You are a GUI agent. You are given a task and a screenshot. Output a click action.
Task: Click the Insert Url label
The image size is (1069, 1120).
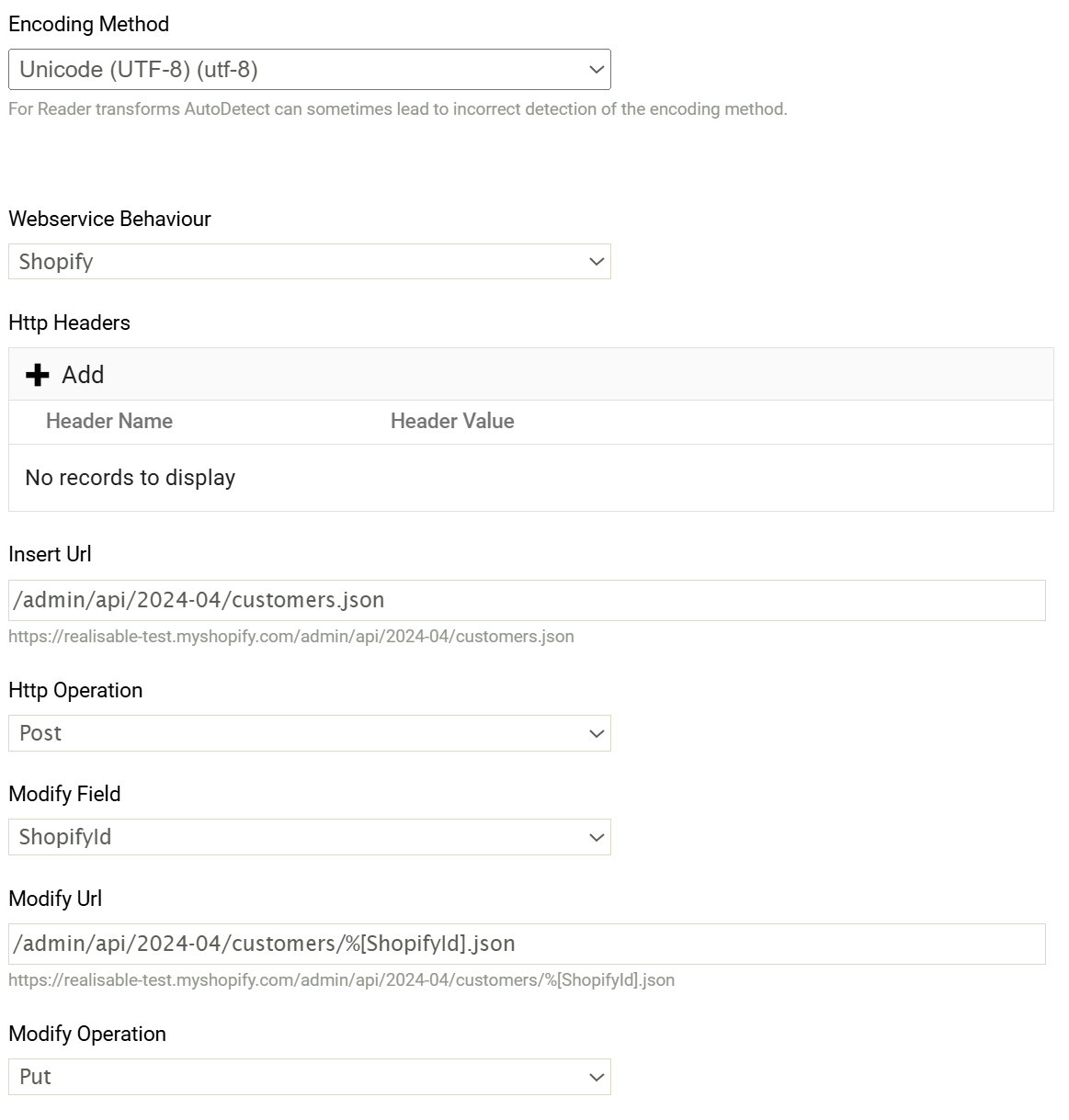point(50,554)
